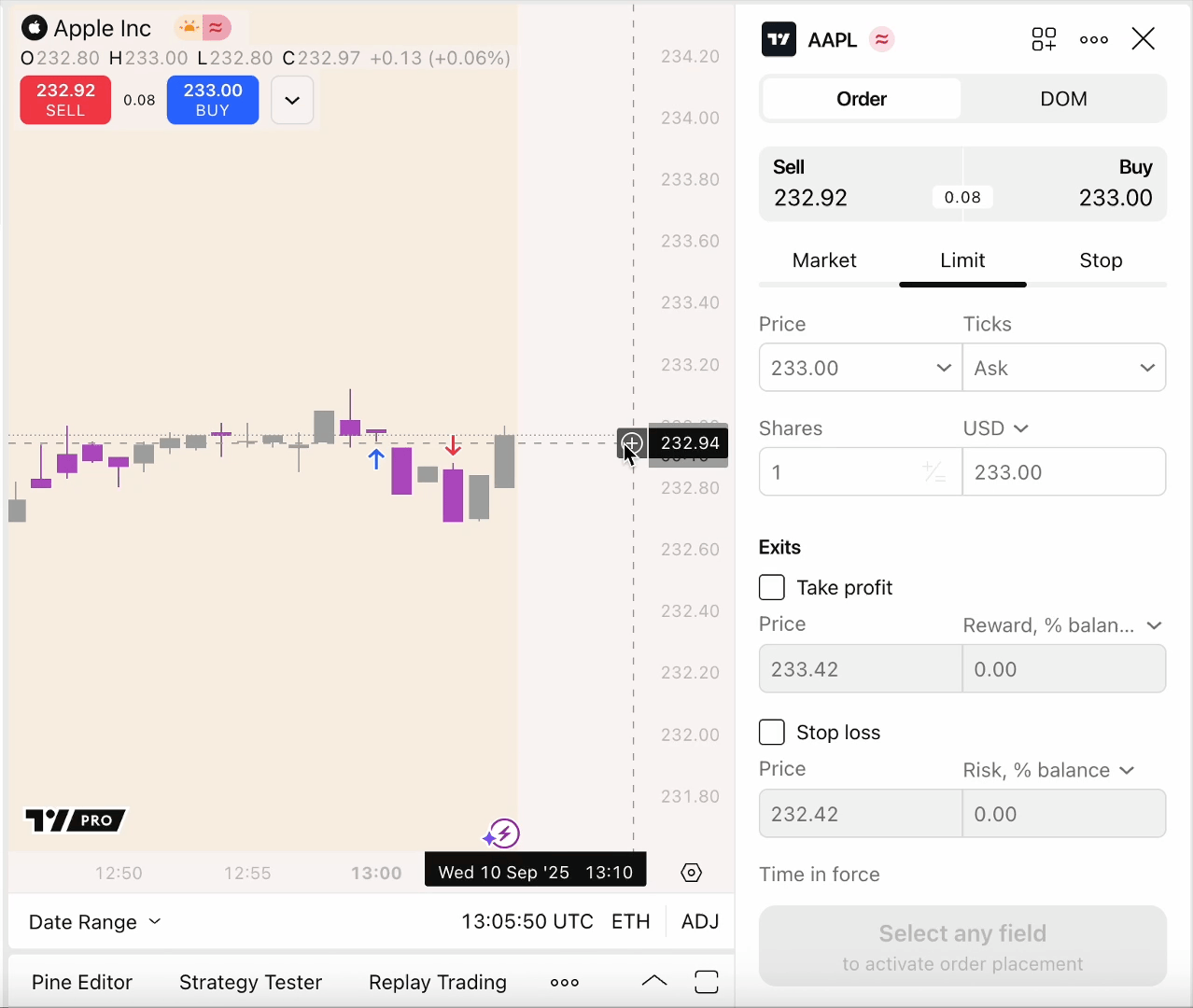The width and height of the screenshot is (1193, 1008).
Task: Click the purple lightning bolt icon
Action: (x=503, y=833)
